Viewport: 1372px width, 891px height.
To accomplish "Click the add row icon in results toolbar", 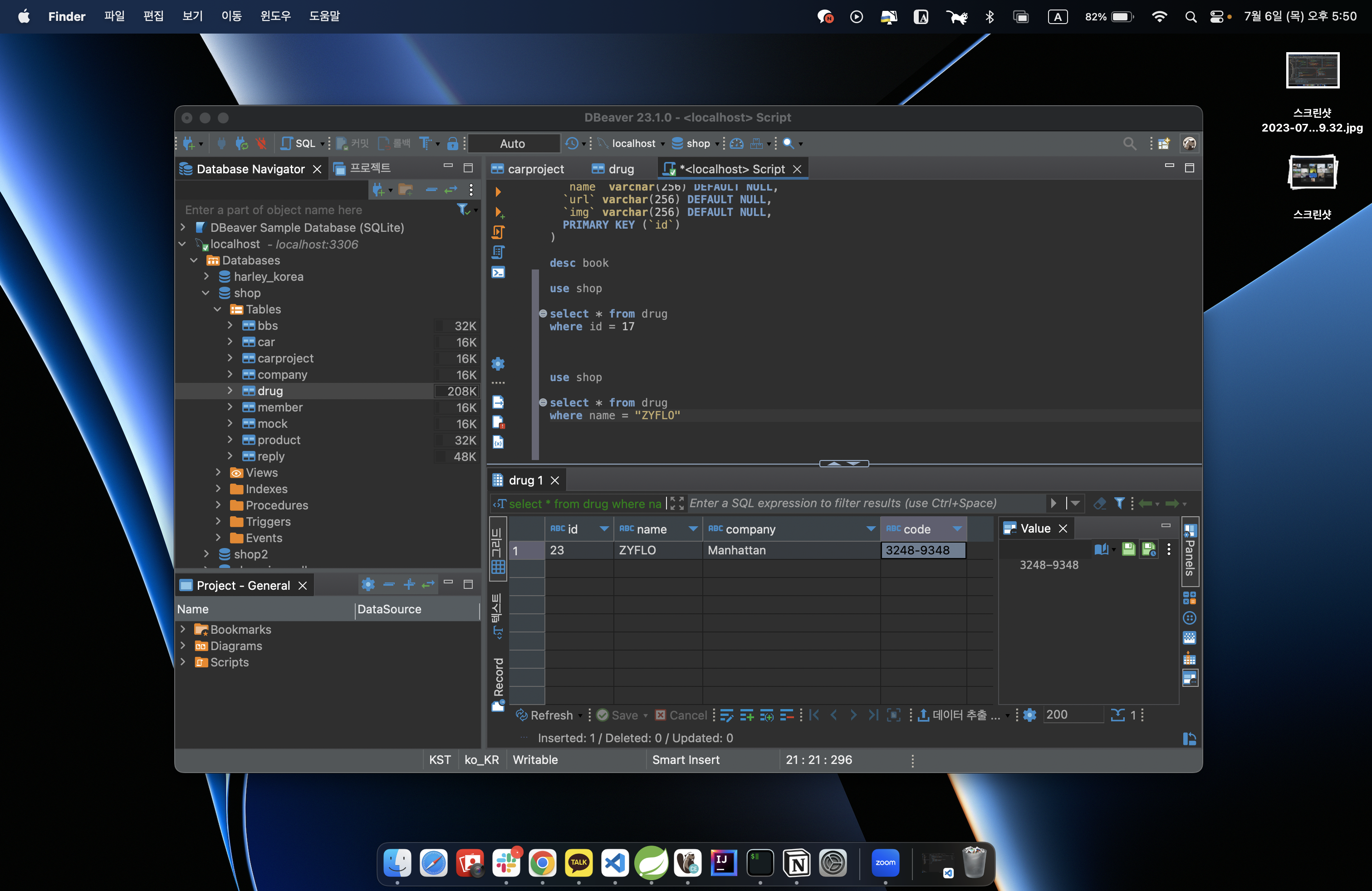I will (746, 715).
